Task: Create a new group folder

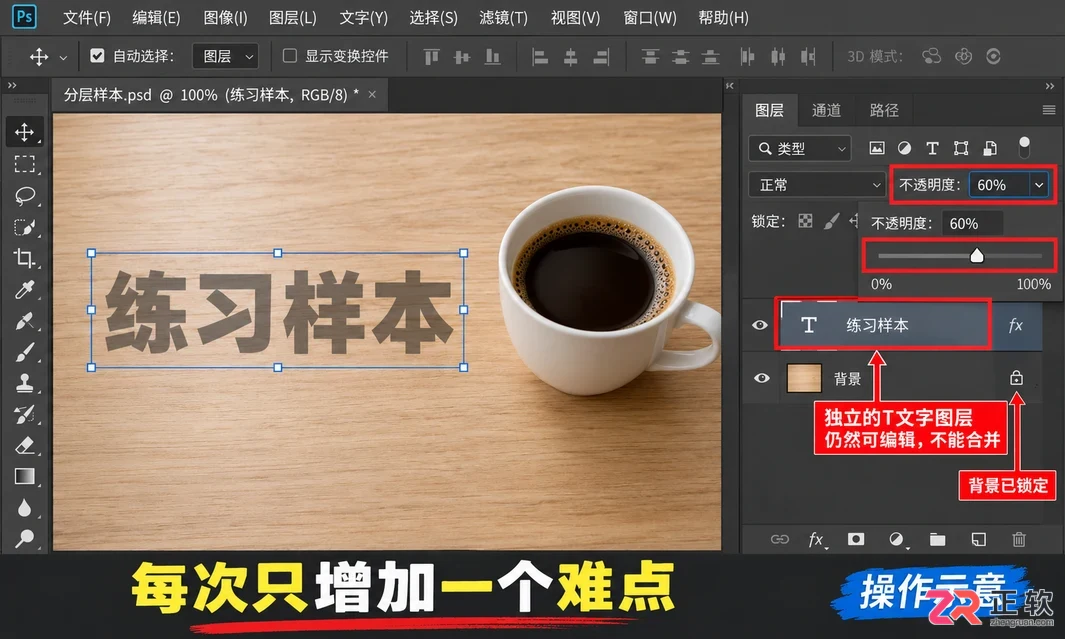Action: (x=937, y=539)
